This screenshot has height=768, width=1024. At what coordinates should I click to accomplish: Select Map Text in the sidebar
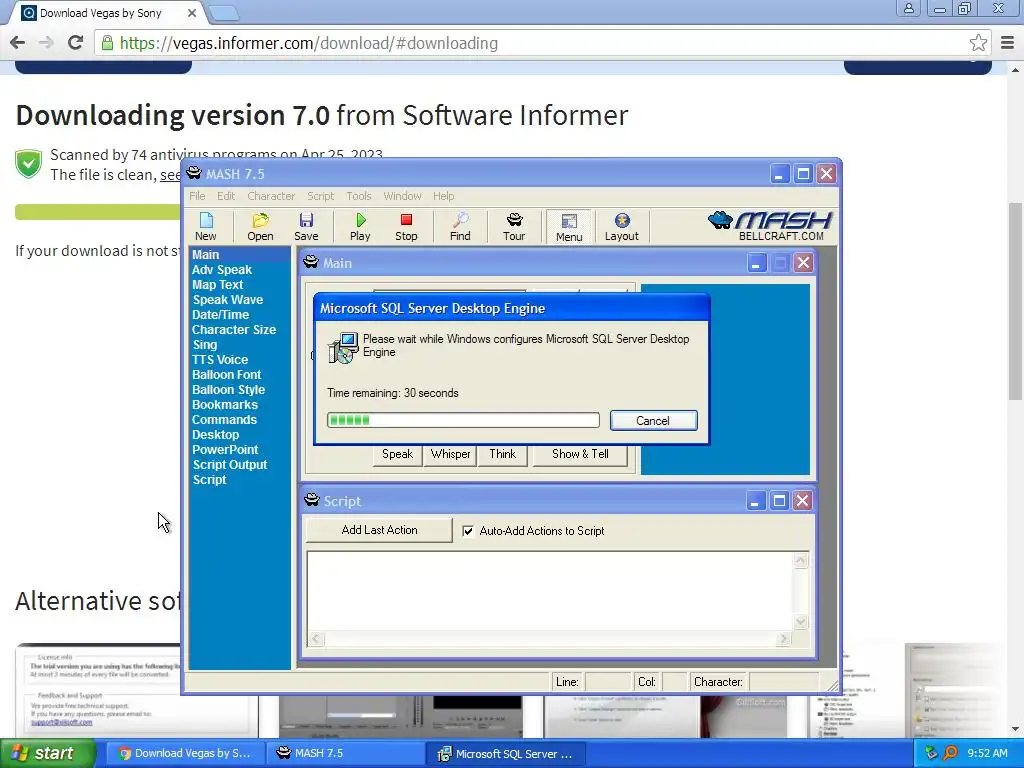(x=217, y=285)
